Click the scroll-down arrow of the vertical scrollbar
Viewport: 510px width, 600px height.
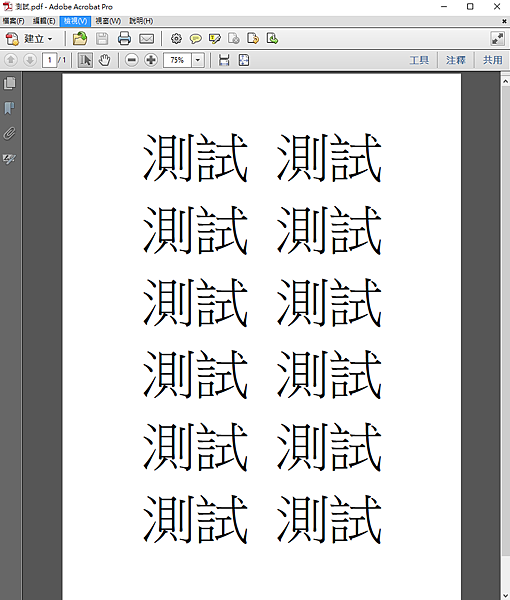tap(505, 595)
